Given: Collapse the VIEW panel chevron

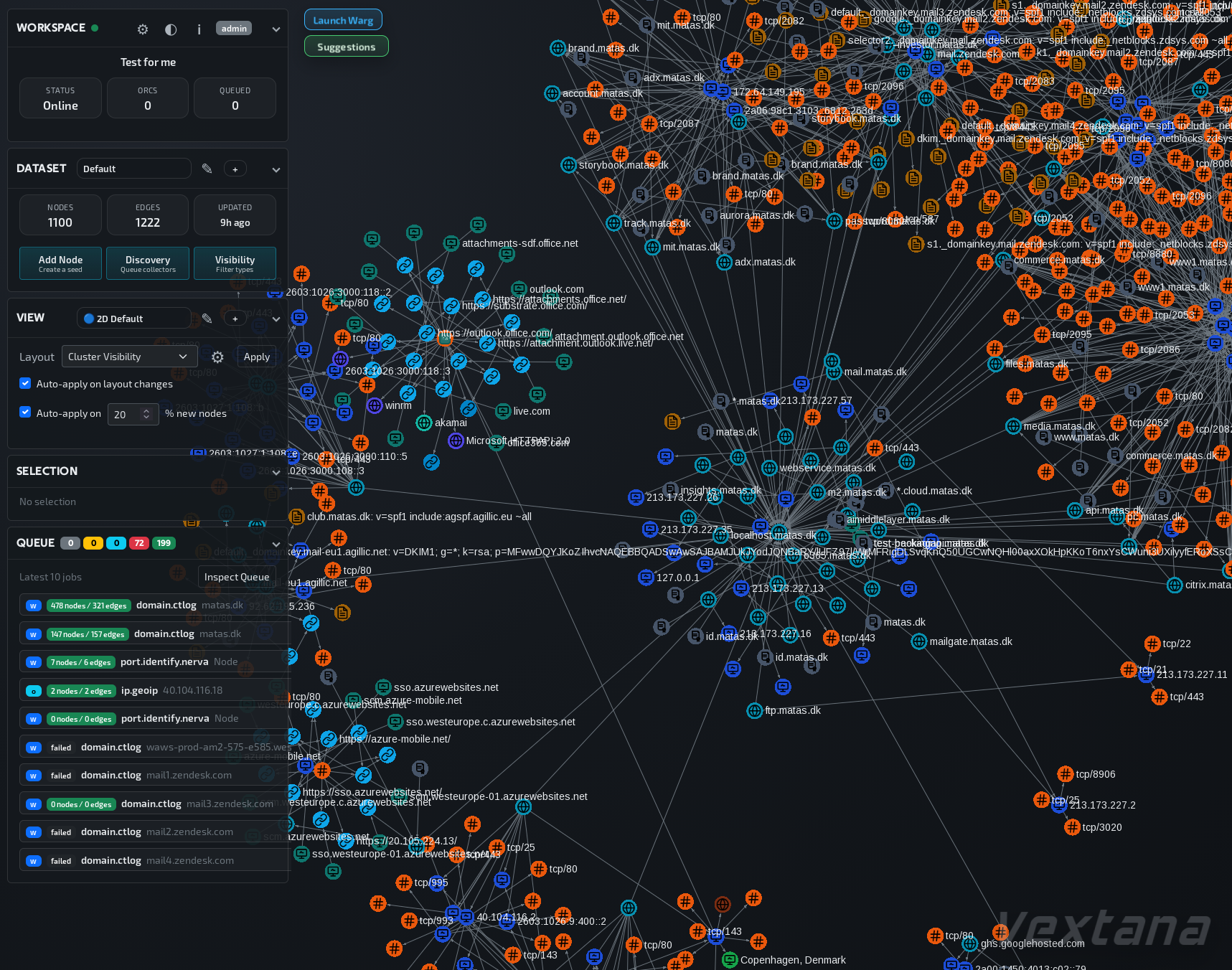Looking at the screenshot, I should coord(276,319).
